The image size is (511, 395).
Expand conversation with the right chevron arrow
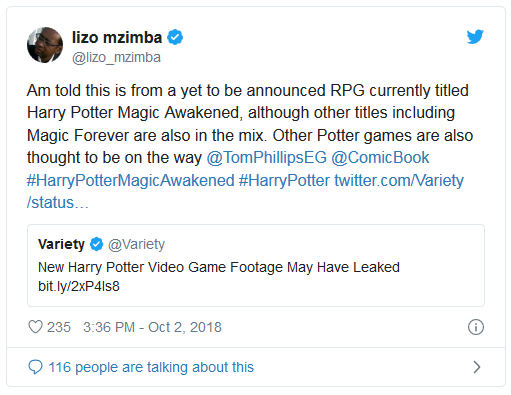coord(477,367)
